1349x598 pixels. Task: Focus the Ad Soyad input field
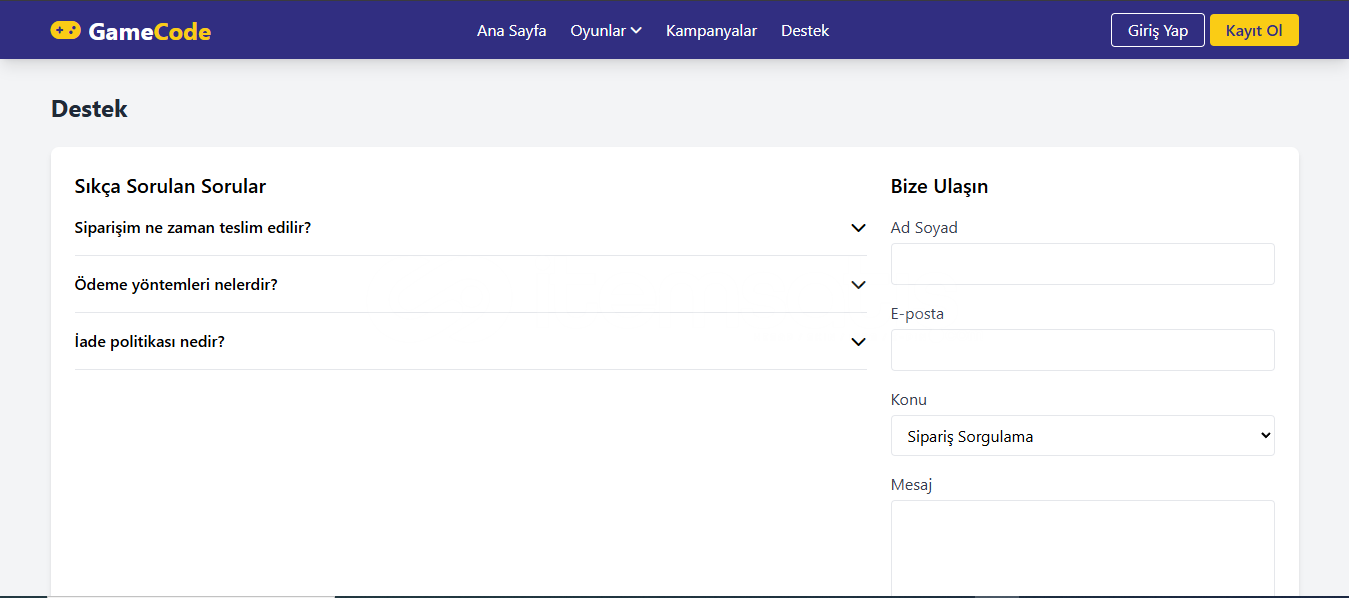point(1082,264)
